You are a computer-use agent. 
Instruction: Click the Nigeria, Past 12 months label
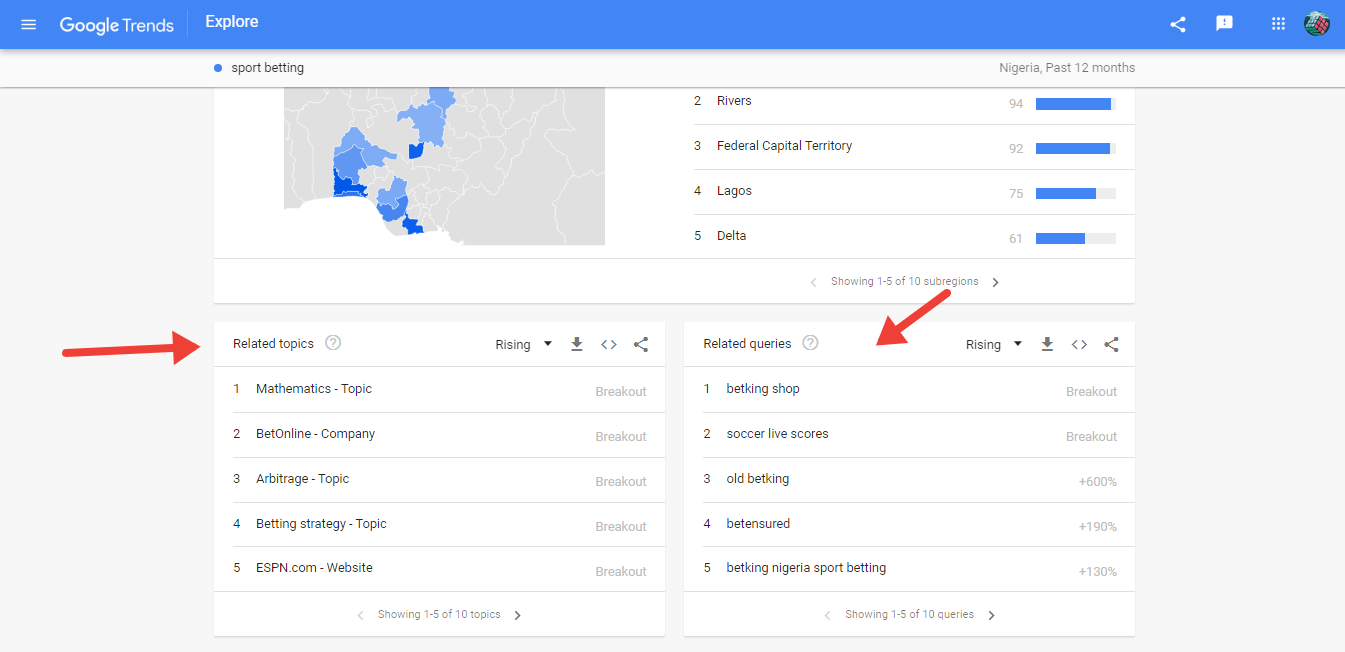tap(1067, 68)
